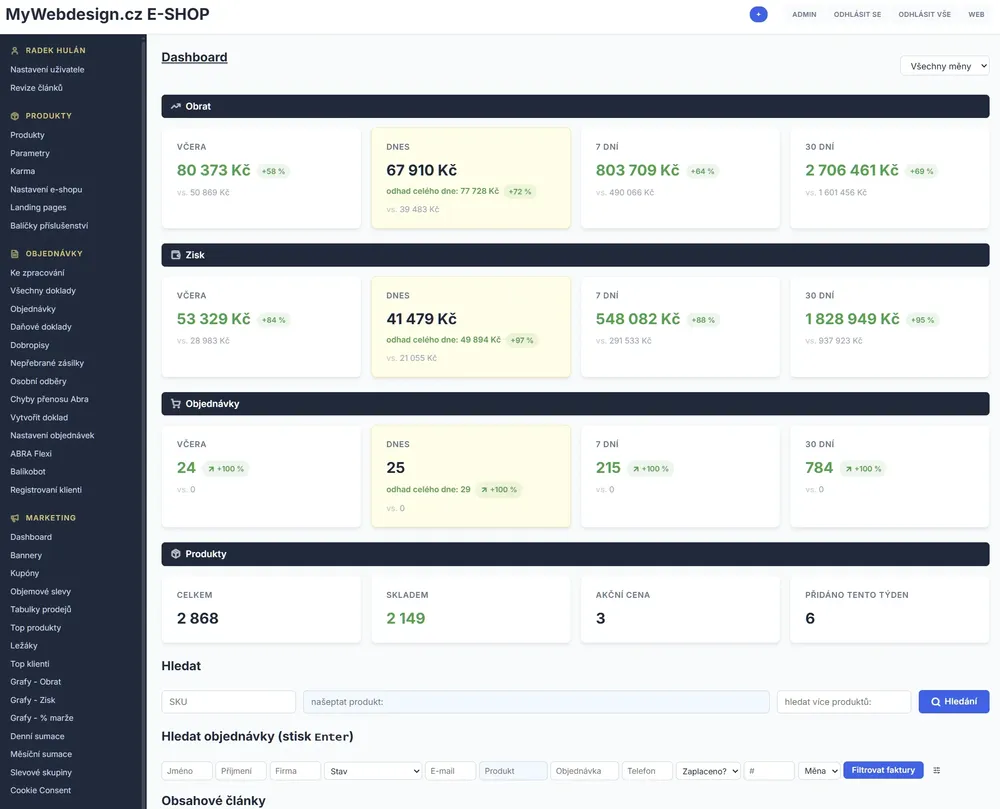Open Grafy - Obrat in the sidebar

pos(36,681)
